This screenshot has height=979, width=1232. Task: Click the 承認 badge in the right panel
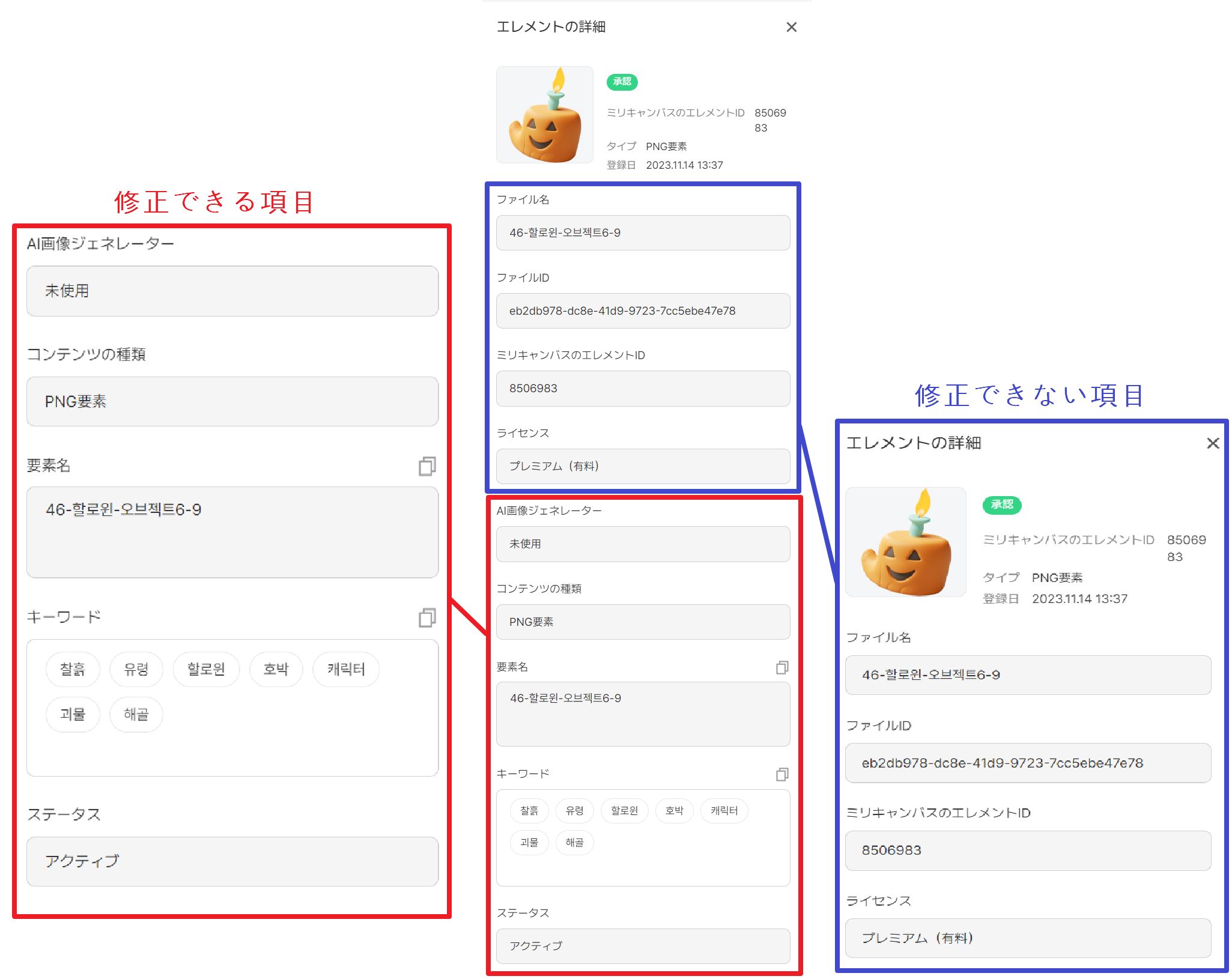[1001, 505]
